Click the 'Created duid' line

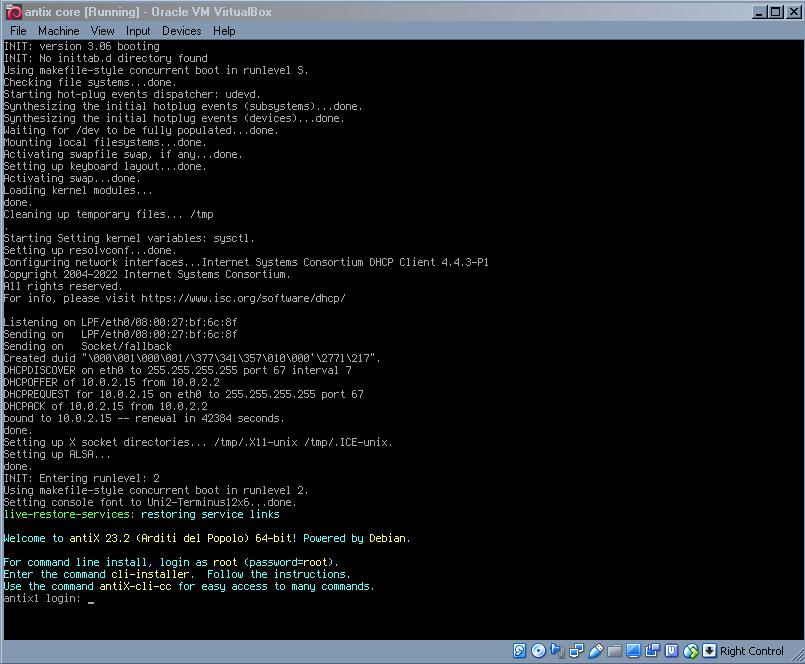coord(191,358)
